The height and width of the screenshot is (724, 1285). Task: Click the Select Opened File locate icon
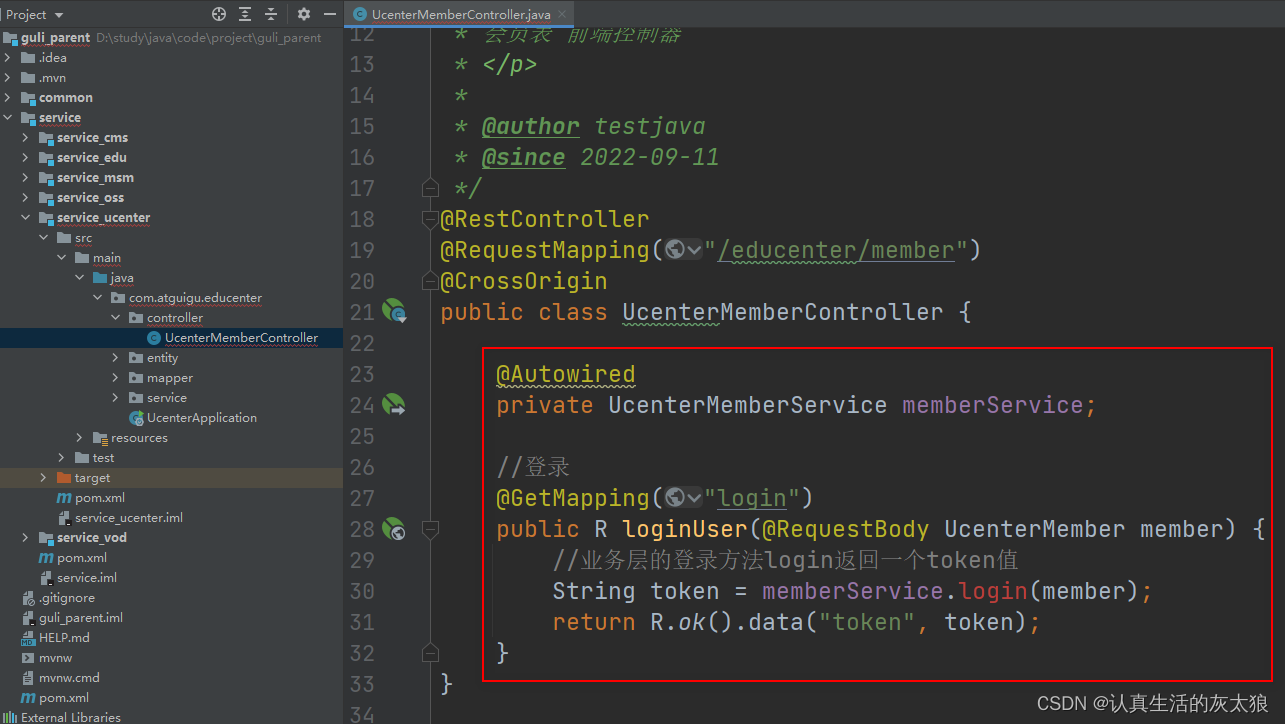coord(219,14)
